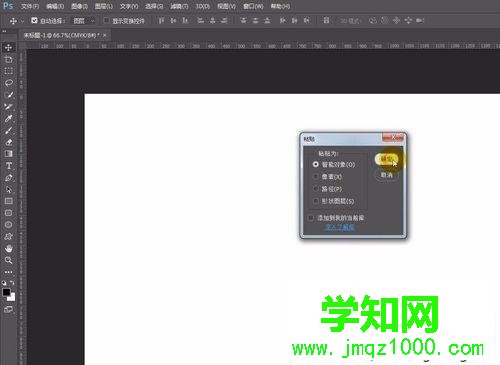500x365 pixels.
Task: Click 确定 button in paste dialog
Action: [x=386, y=159]
